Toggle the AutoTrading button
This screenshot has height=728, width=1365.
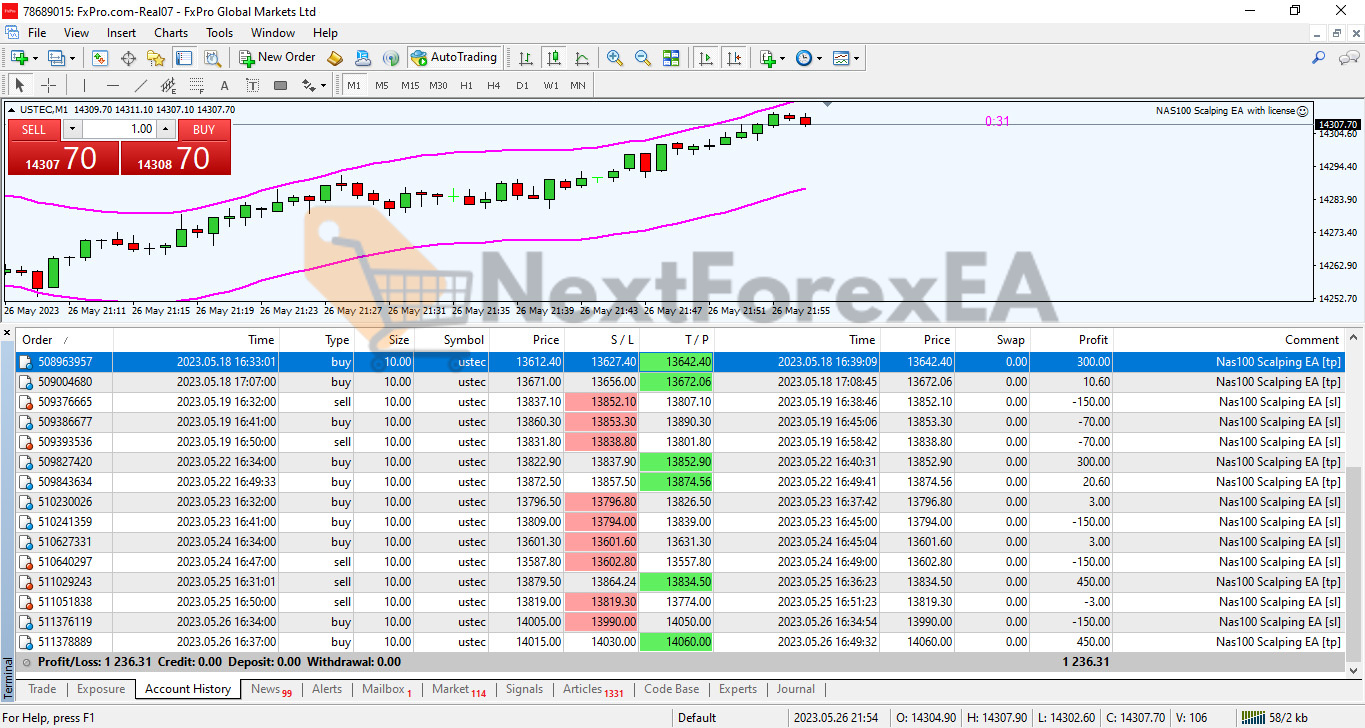(x=454, y=58)
